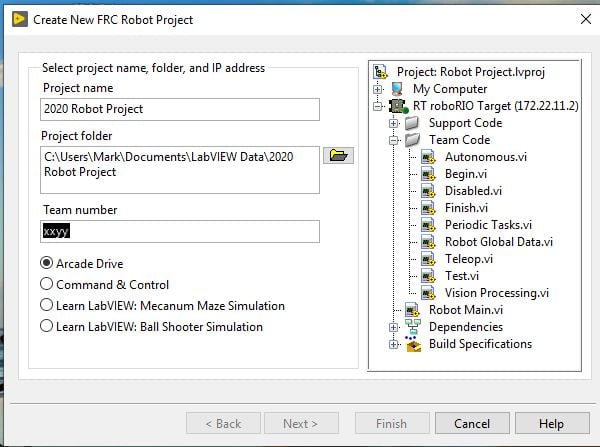Select RT roboRIO Target (172.22.11.2) label
The width and height of the screenshot is (600, 447).
496,106
